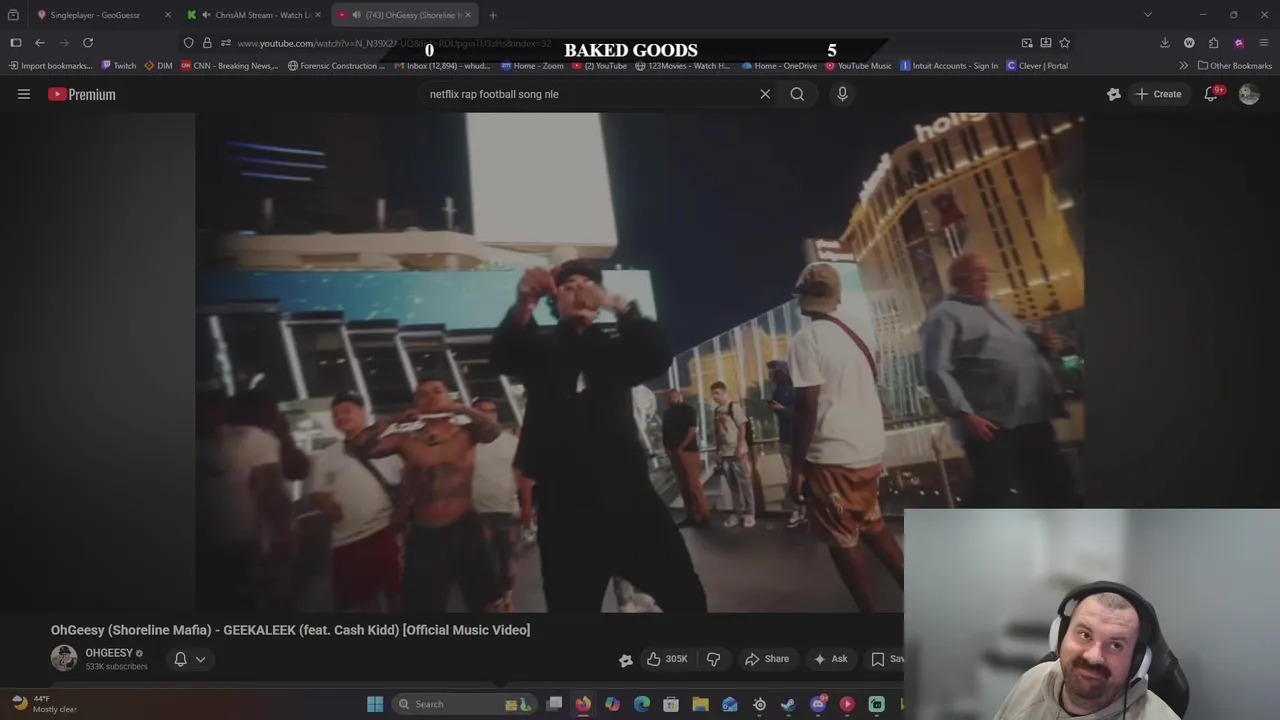
Task: Click the sparkle icon left of Create
Action: pos(1114,94)
